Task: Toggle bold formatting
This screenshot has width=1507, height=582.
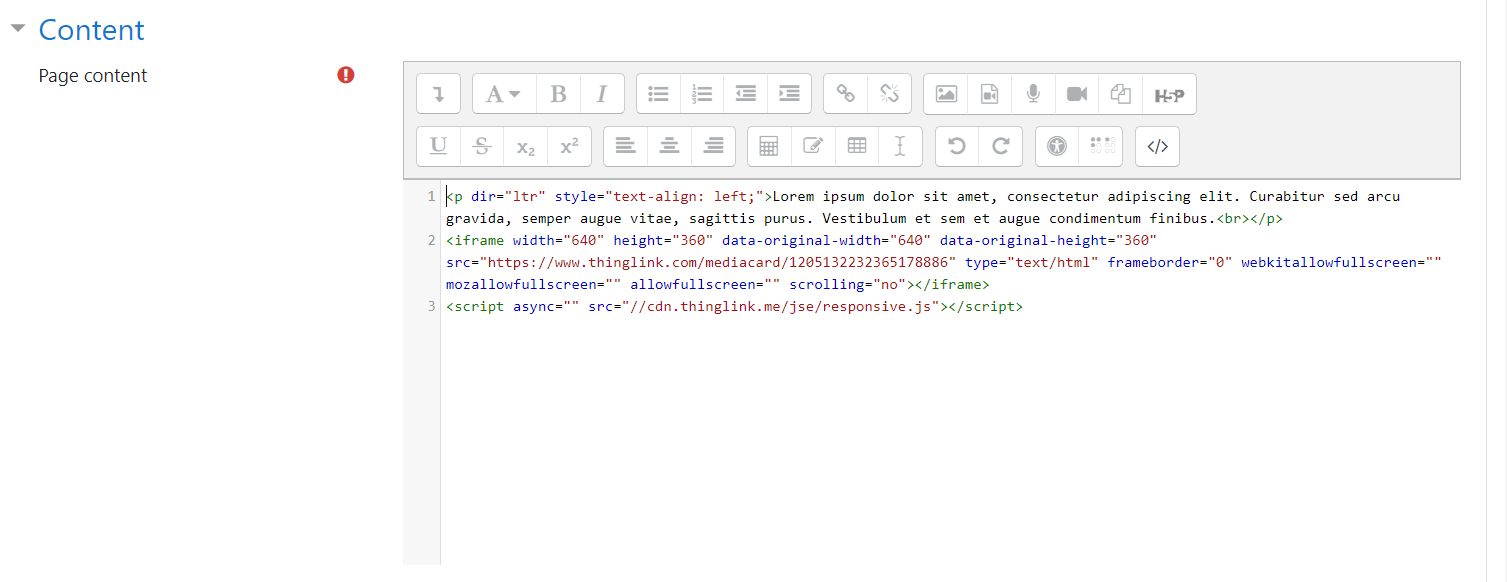Action: tap(559, 94)
